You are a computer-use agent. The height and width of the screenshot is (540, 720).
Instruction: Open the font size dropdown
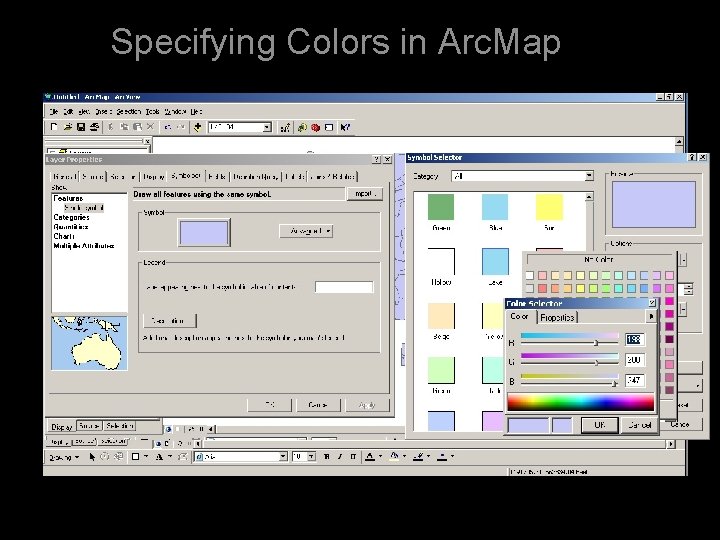[x=311, y=456]
